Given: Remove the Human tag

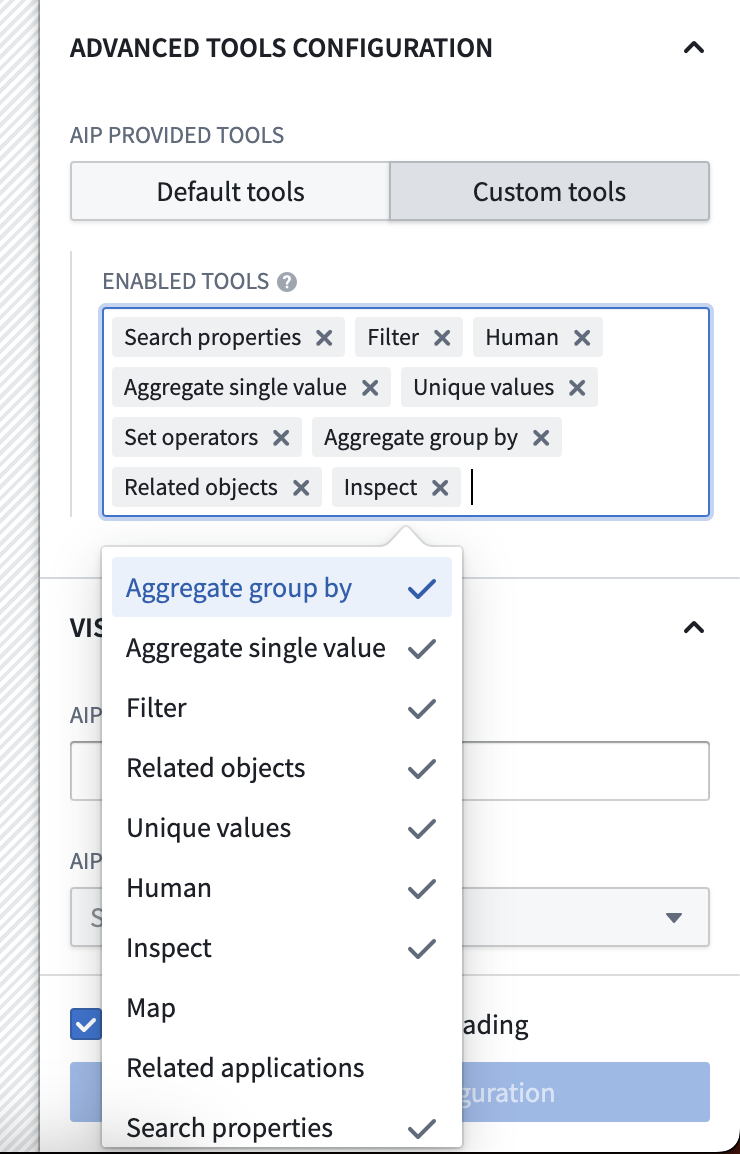Looking at the screenshot, I should point(582,338).
